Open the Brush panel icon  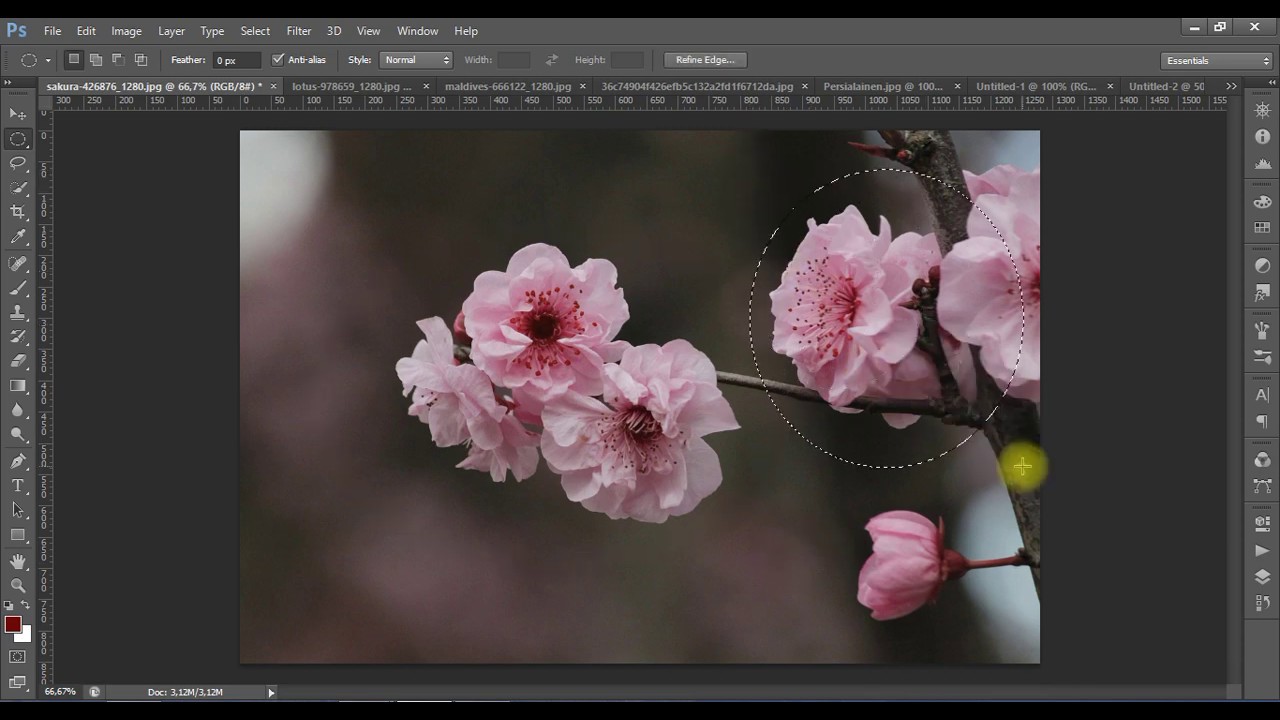coord(1262,330)
